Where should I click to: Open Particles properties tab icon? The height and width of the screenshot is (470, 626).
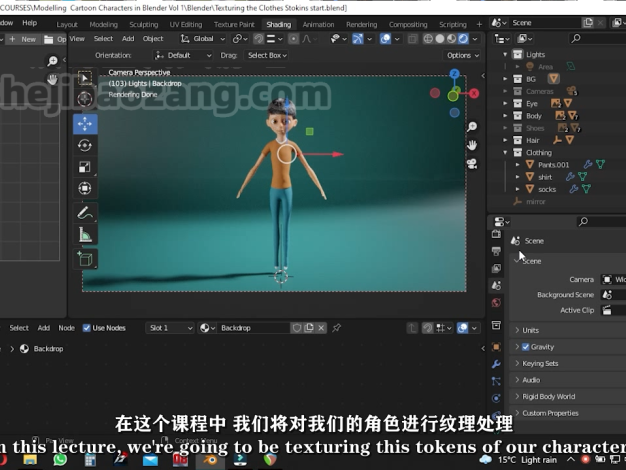pyautogui.click(x=496, y=381)
